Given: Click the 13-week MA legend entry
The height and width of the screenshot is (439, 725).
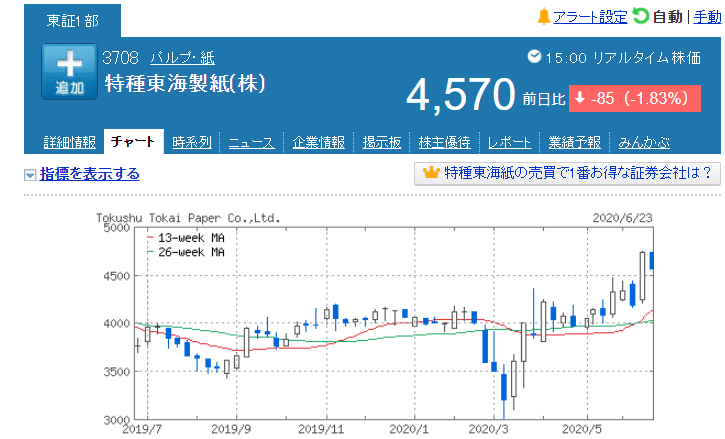Looking at the screenshot, I should click(x=186, y=238).
